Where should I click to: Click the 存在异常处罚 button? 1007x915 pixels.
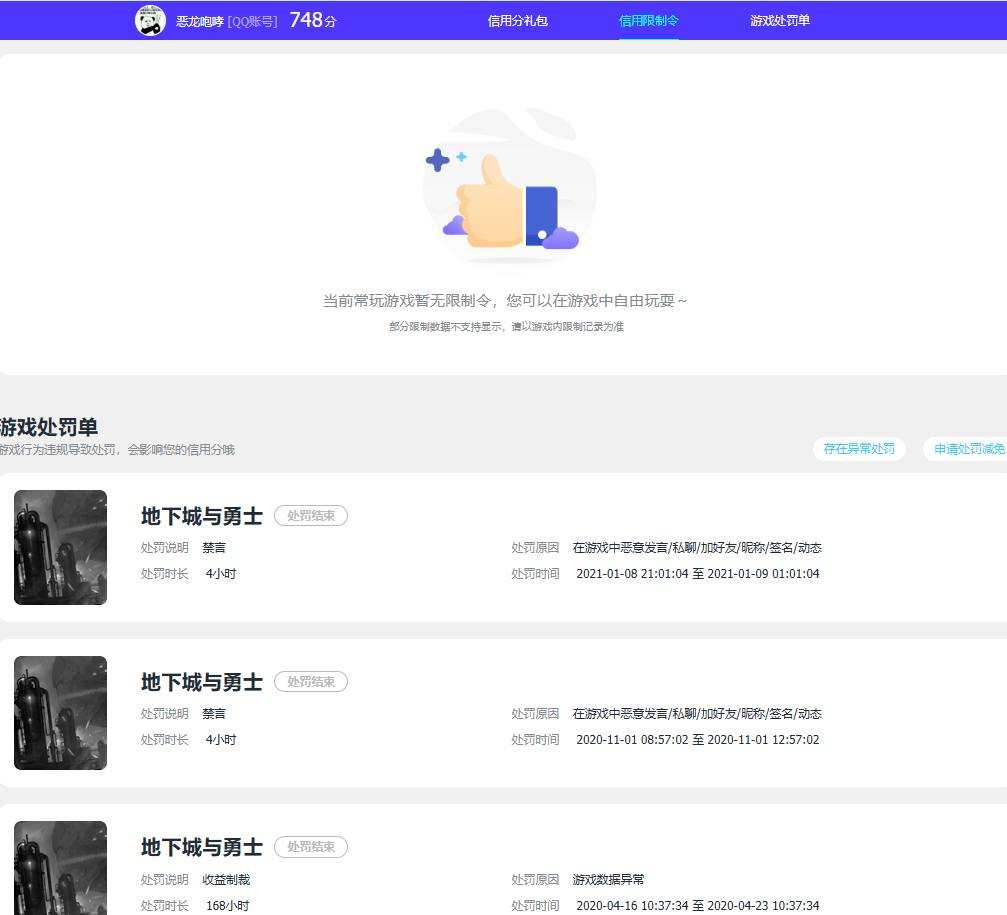coord(859,449)
